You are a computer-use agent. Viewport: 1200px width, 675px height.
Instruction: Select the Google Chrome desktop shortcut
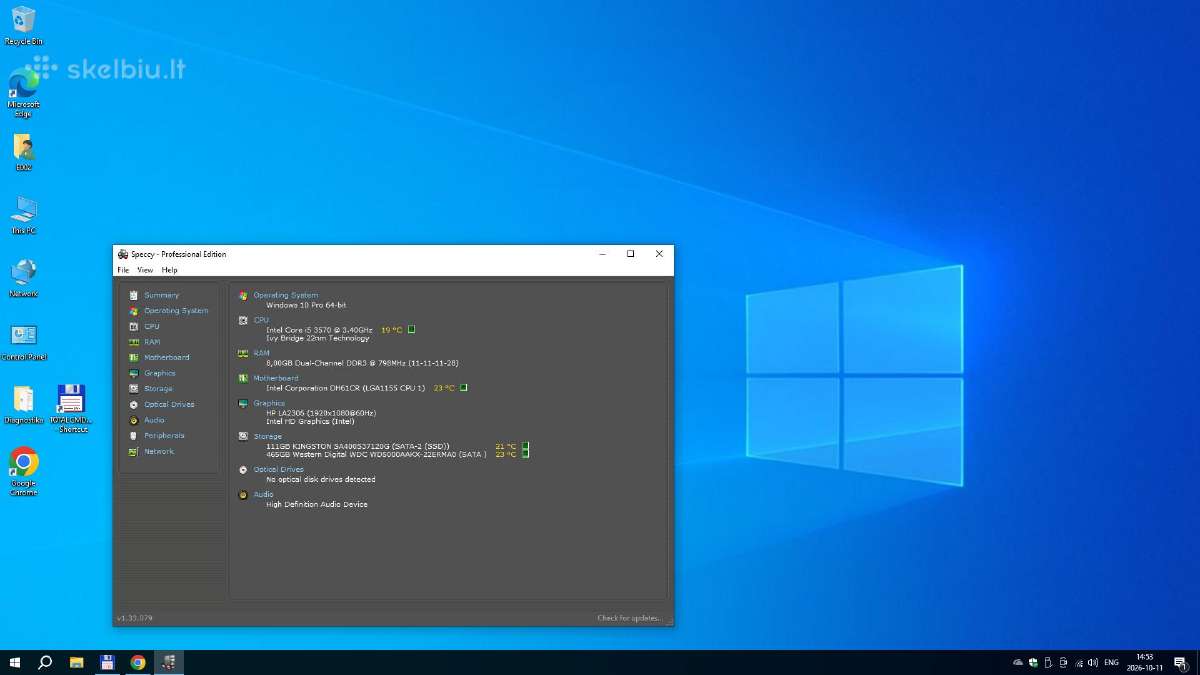coord(23,471)
